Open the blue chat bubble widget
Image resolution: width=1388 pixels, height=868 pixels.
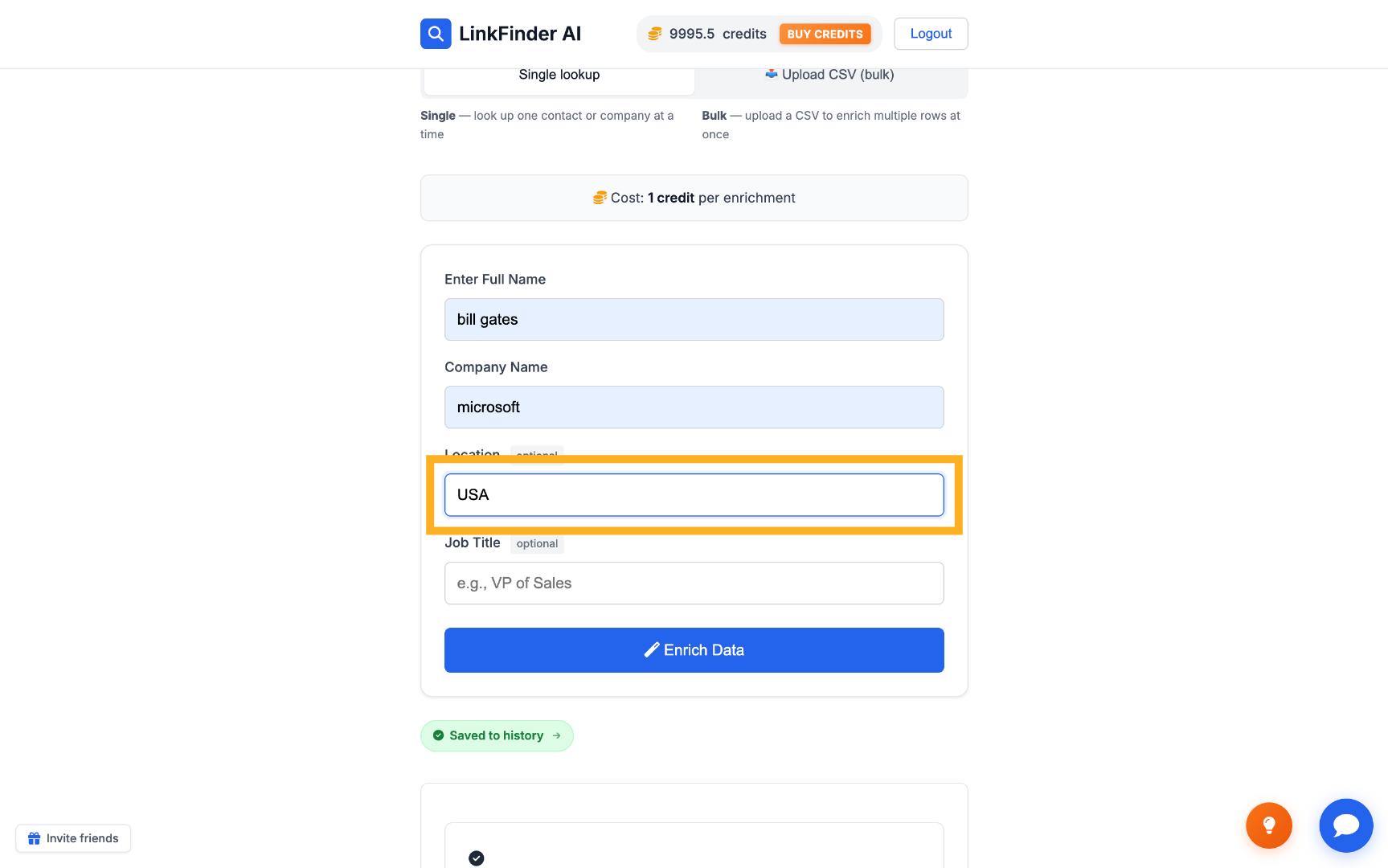pyautogui.click(x=1346, y=825)
